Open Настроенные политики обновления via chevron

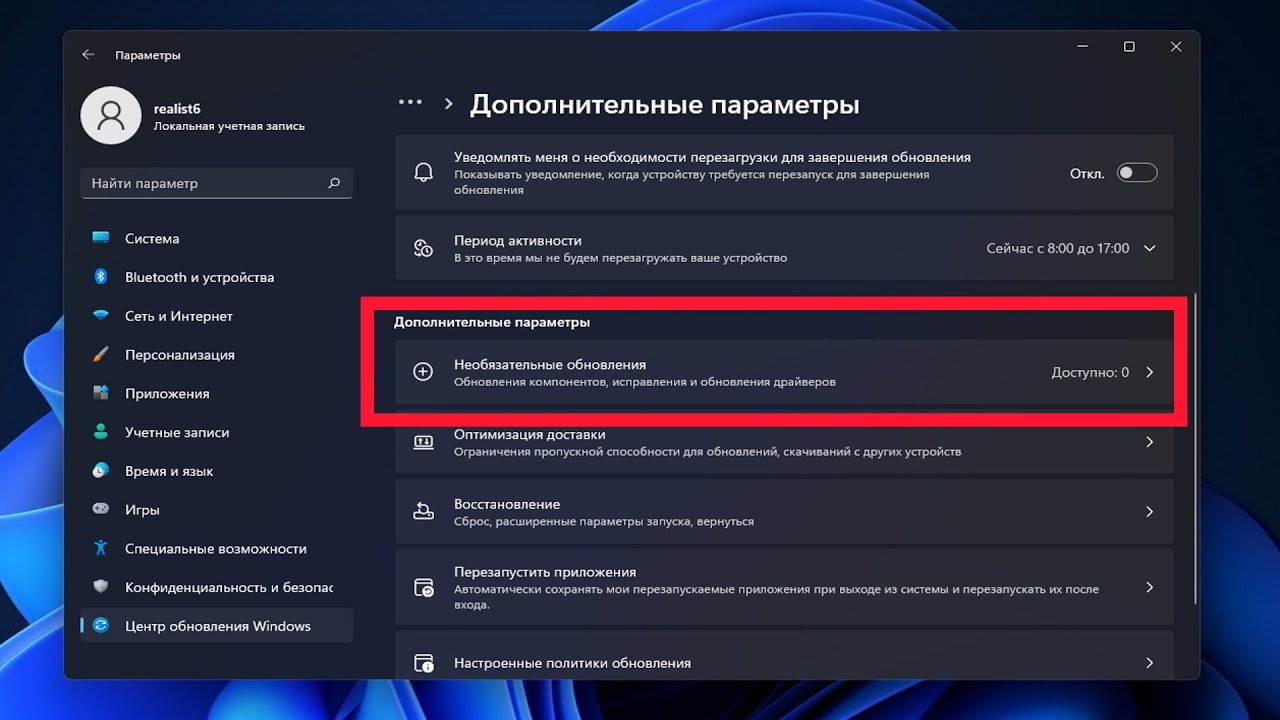[1149, 663]
